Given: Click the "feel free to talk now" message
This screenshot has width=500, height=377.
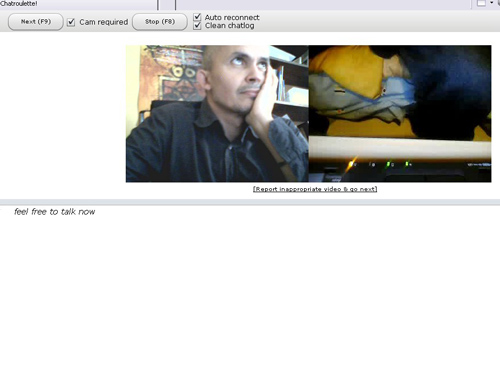Looking at the screenshot, I should 55,212.
